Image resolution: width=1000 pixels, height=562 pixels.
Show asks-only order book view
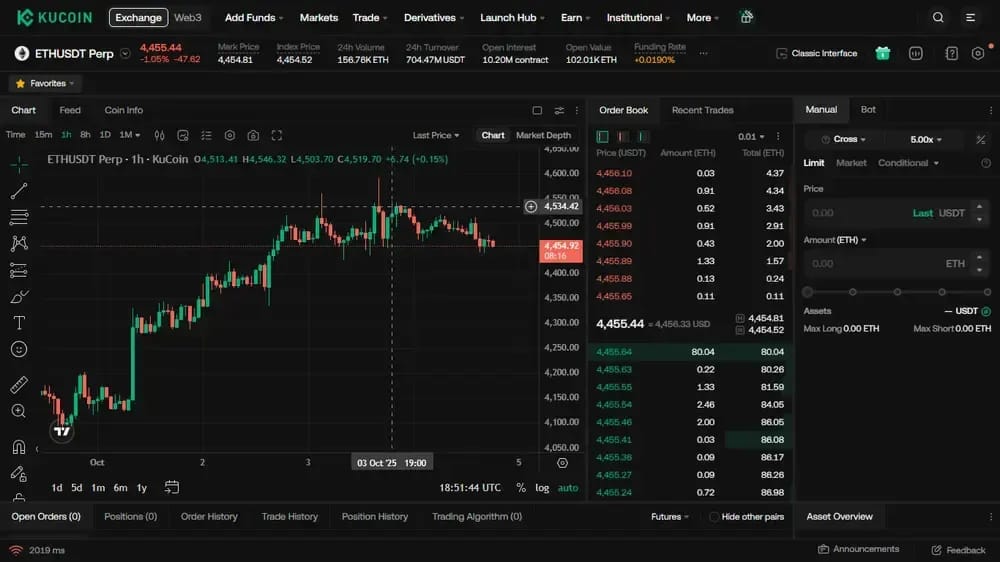(623, 136)
